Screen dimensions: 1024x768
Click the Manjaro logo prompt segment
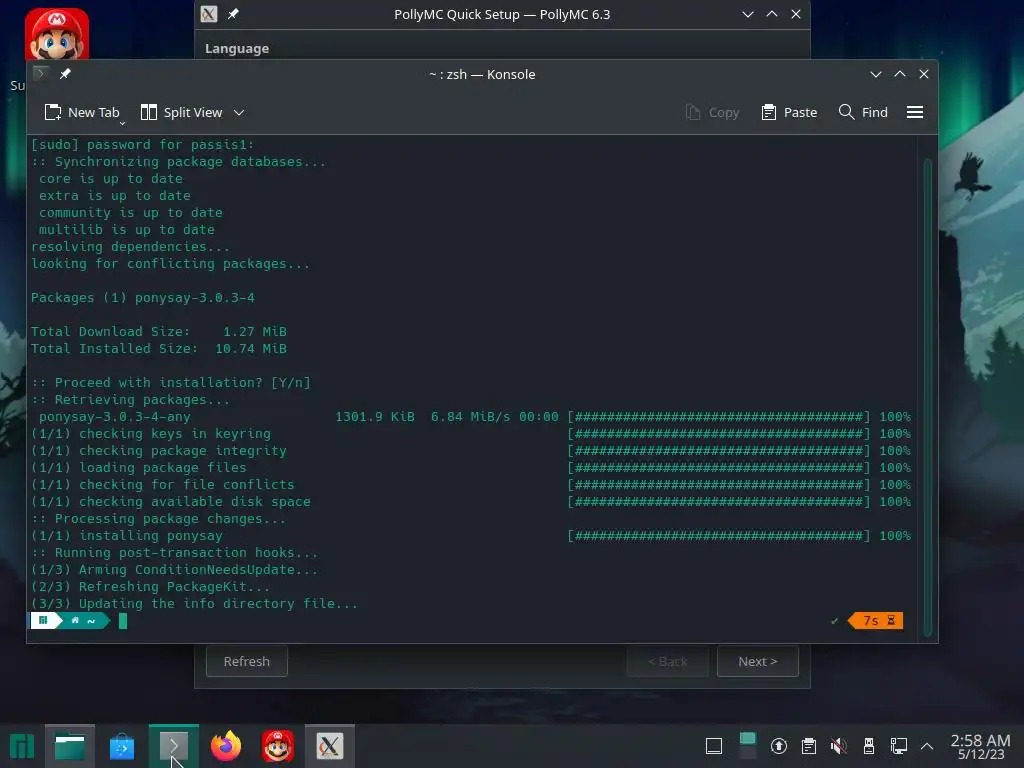coord(43,620)
